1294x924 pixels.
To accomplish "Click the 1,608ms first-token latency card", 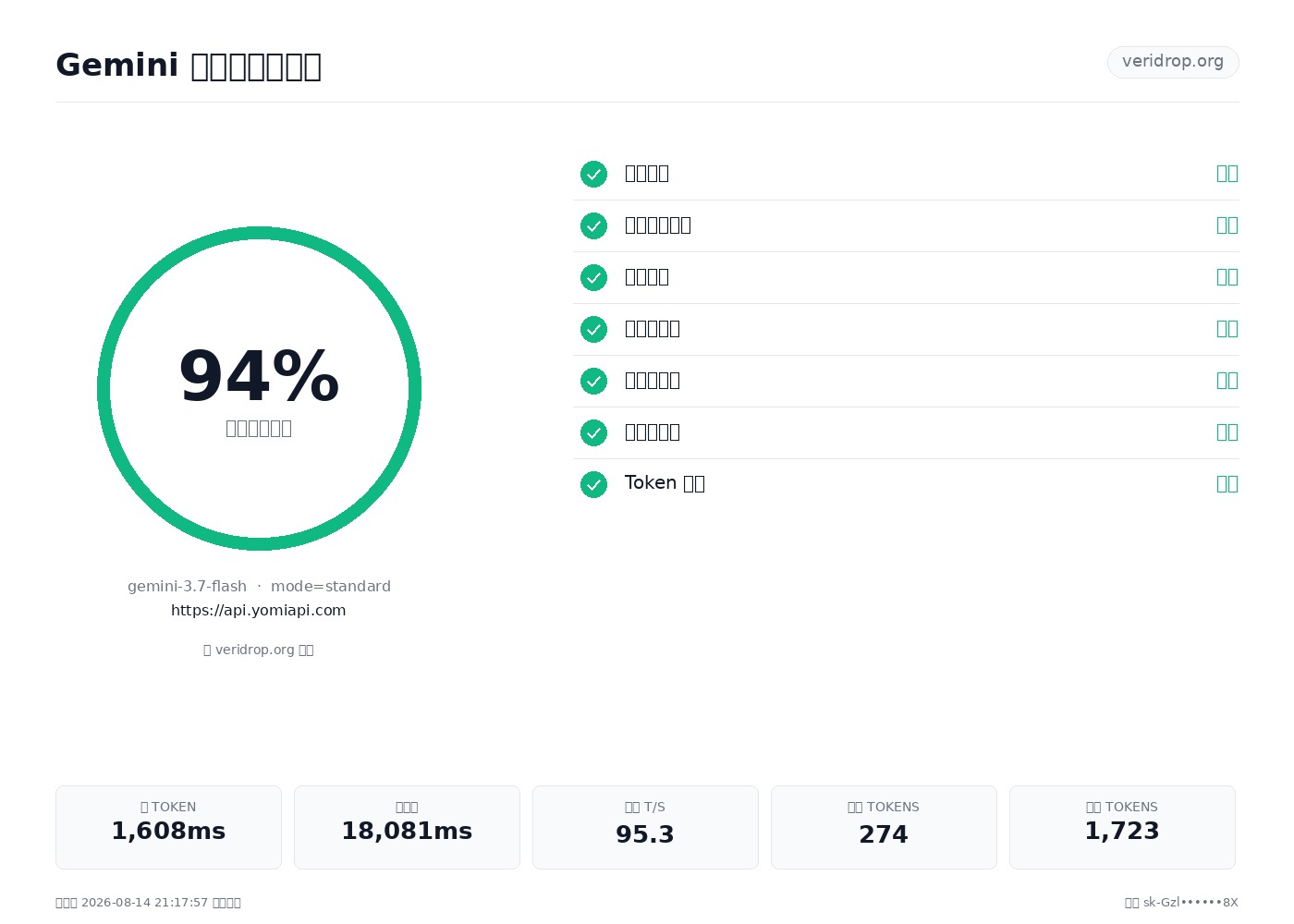I will click(168, 827).
